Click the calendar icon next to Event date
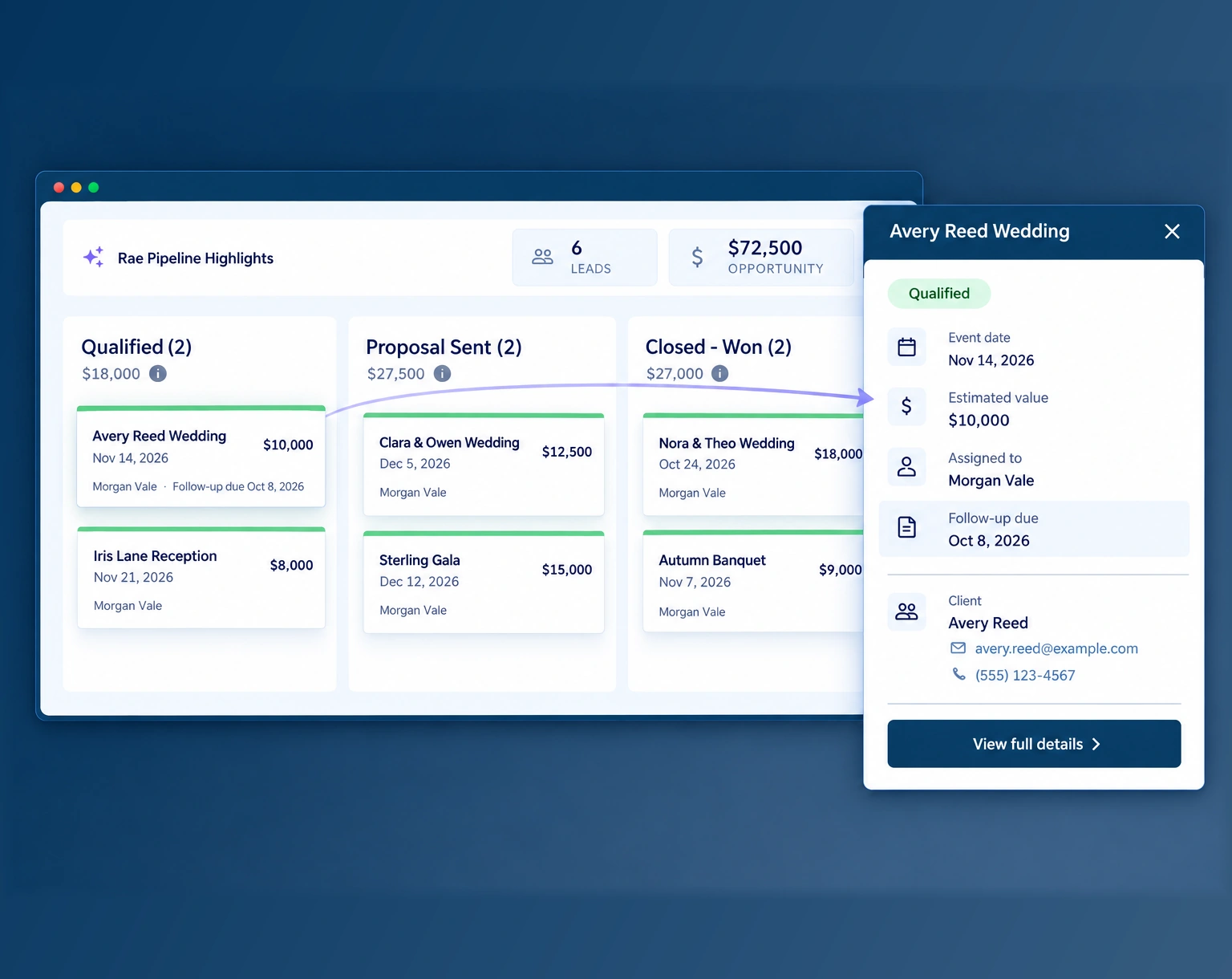The height and width of the screenshot is (979, 1232). click(x=906, y=347)
